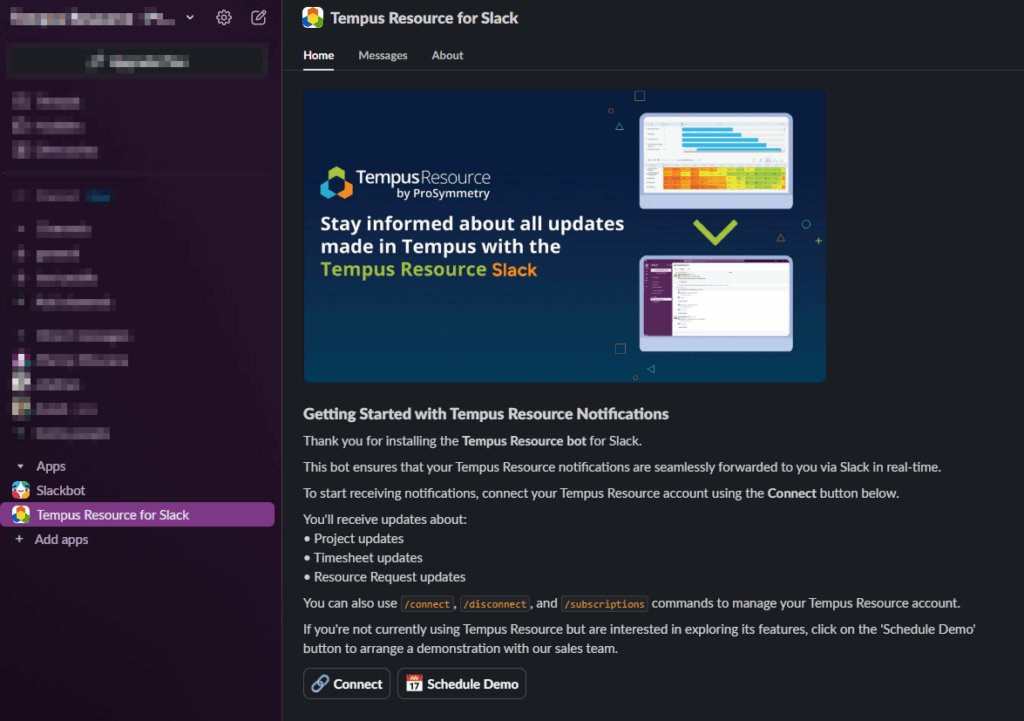Click the /disconnect command snippet

[x=494, y=603]
